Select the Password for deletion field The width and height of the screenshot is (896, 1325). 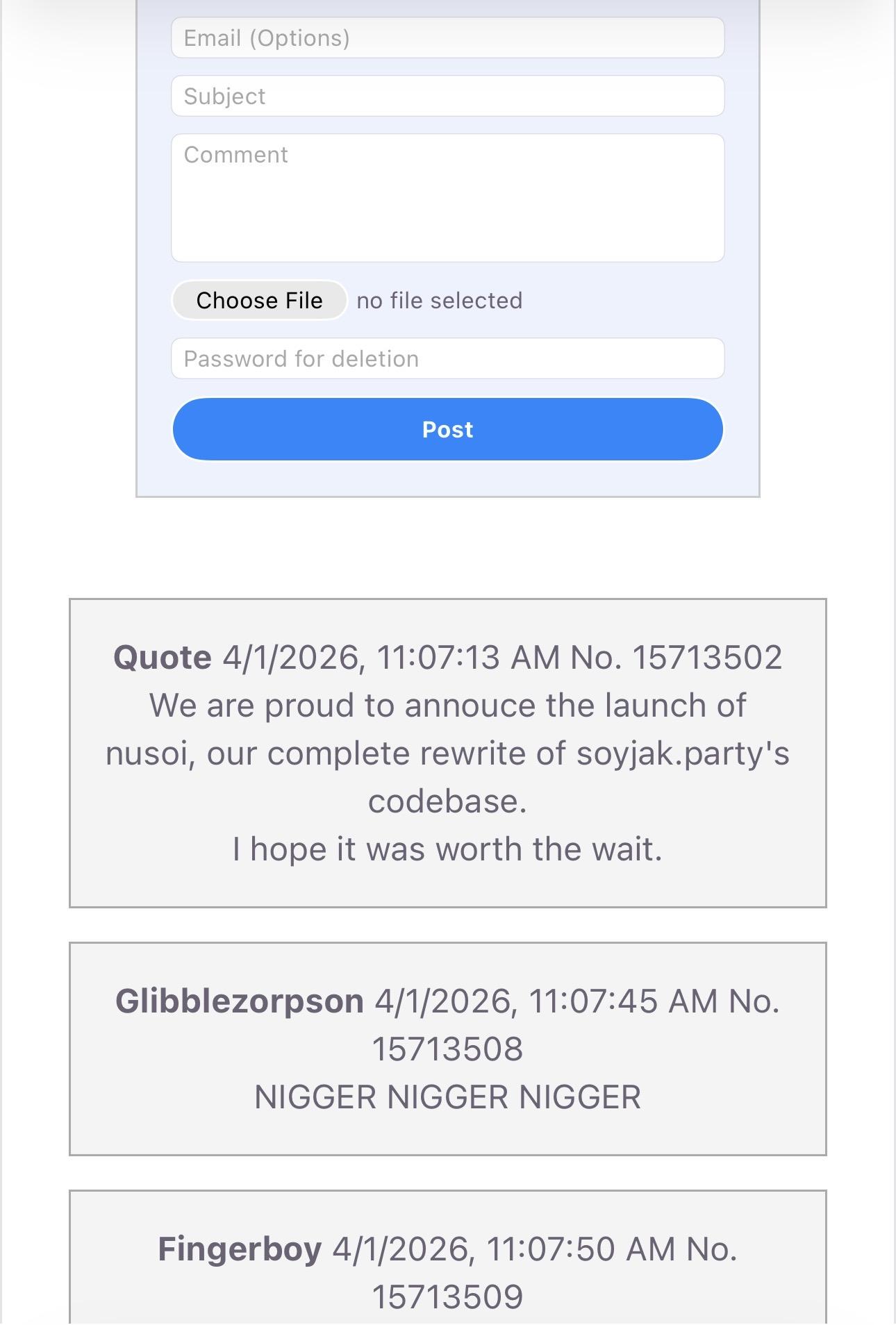coord(447,358)
